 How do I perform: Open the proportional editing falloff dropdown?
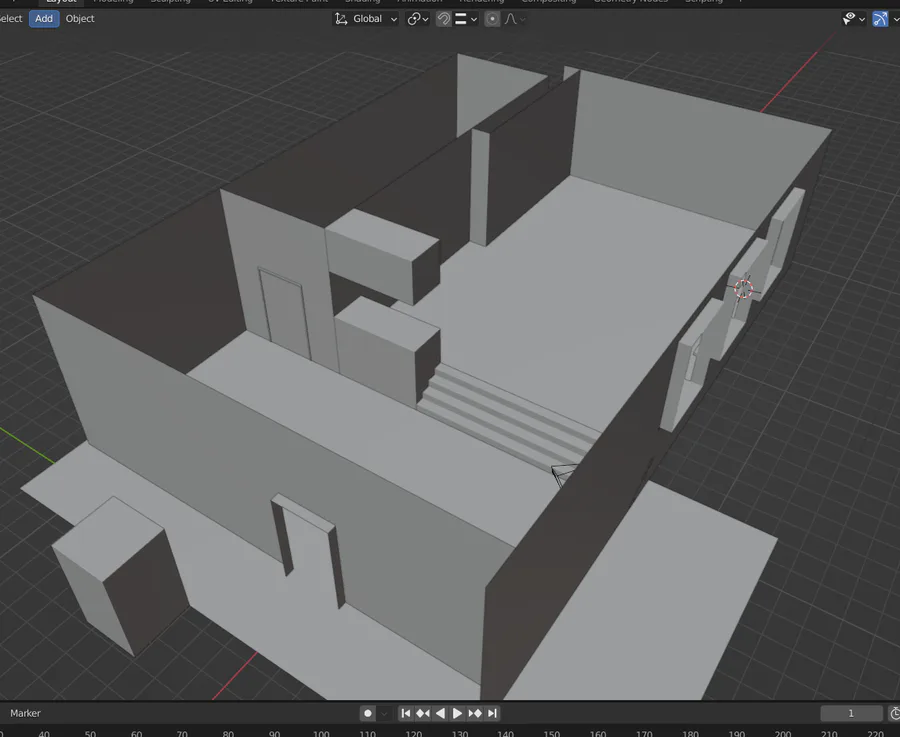pos(515,19)
